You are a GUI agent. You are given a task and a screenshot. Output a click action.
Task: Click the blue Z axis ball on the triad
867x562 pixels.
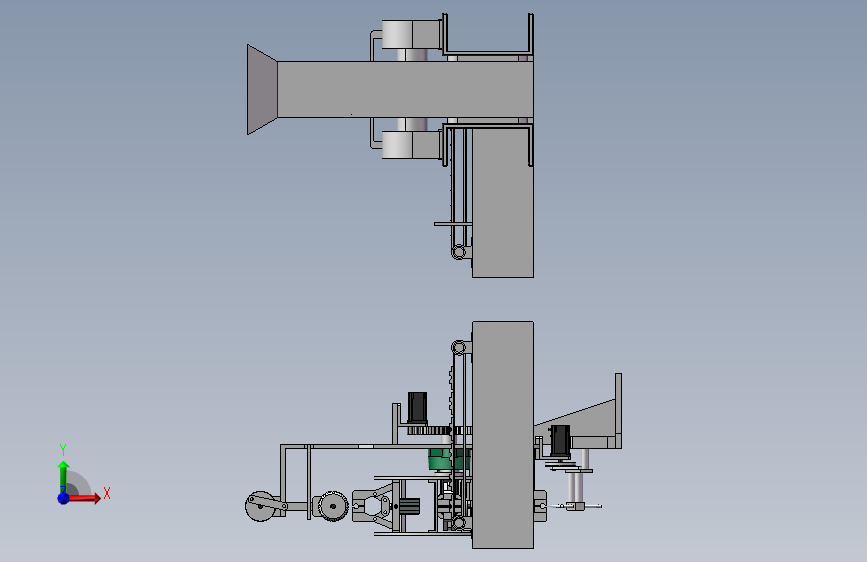[64, 498]
